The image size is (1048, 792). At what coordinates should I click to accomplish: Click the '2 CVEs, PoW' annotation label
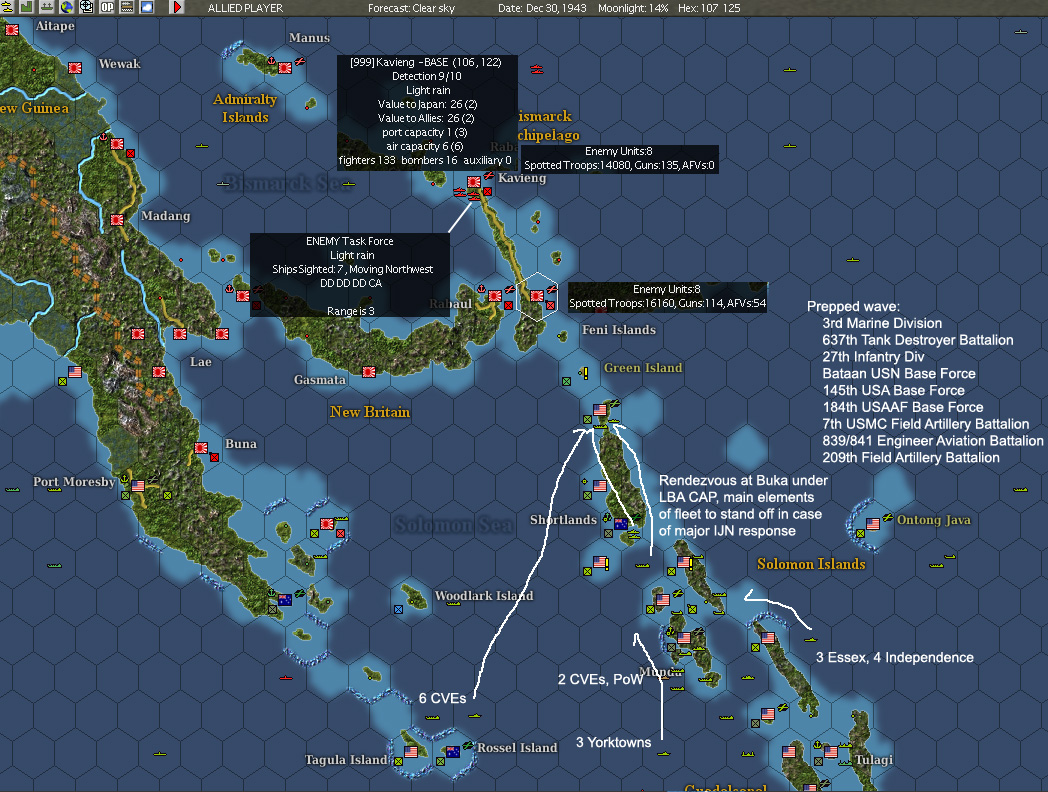pos(600,680)
